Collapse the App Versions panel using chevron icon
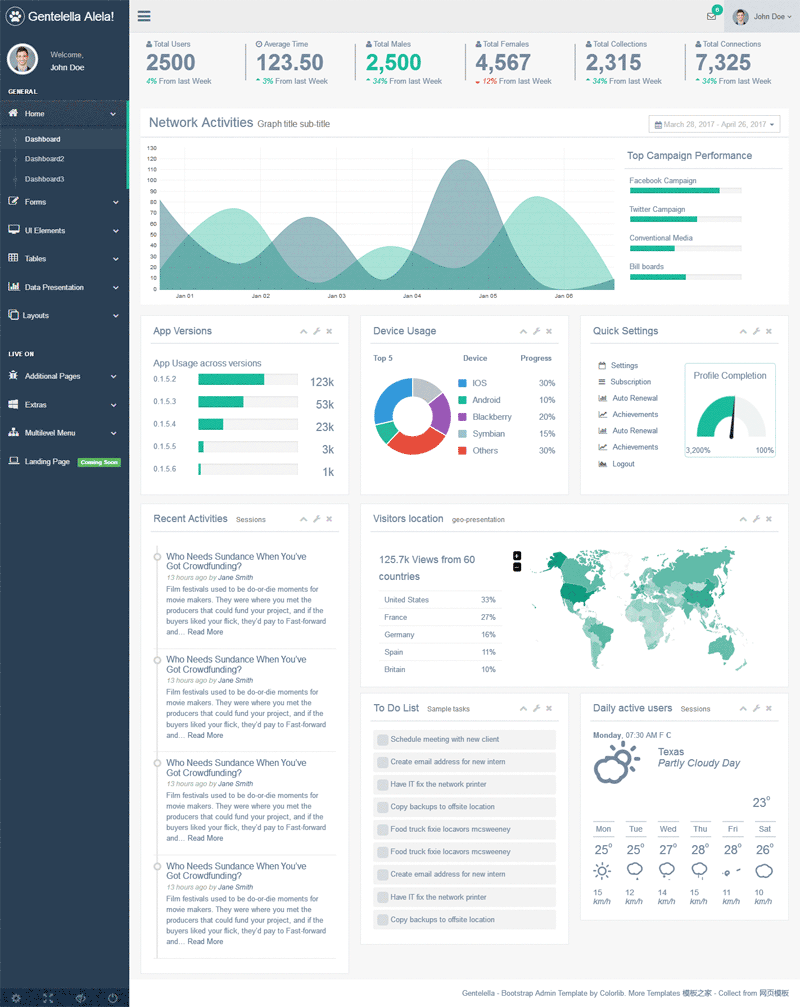This screenshot has height=1007, width=800. pos(301,331)
